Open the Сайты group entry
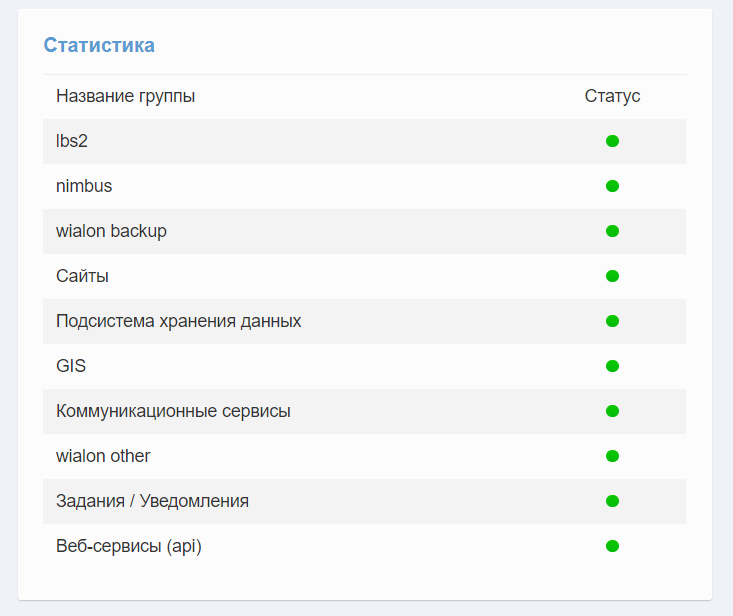The image size is (733, 616). (x=82, y=276)
